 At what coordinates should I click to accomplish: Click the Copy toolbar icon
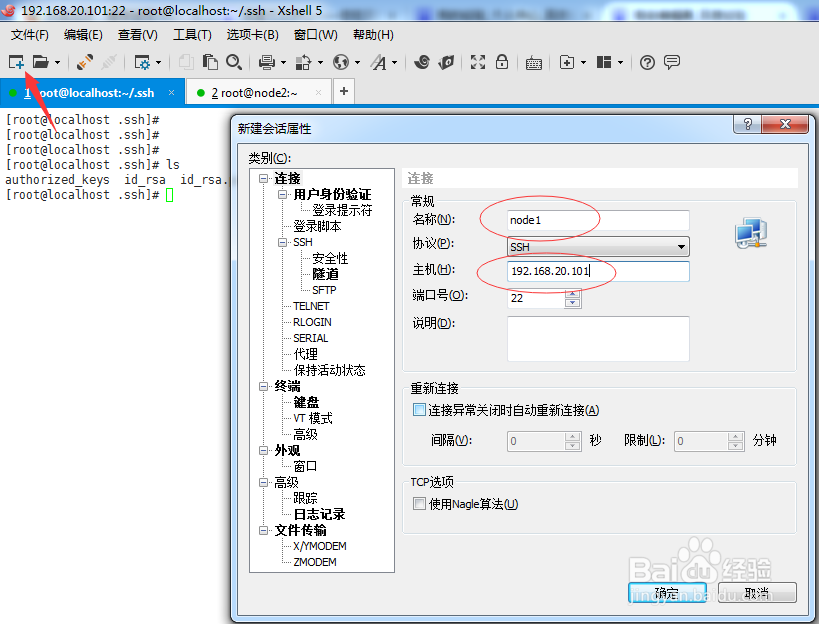pyautogui.click(x=186, y=62)
